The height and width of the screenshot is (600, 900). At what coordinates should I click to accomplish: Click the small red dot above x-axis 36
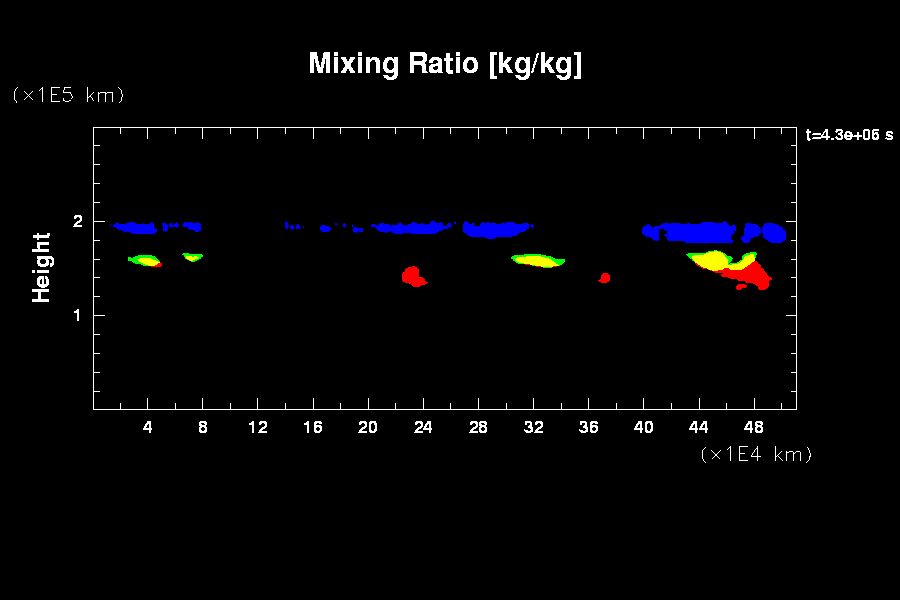604,278
